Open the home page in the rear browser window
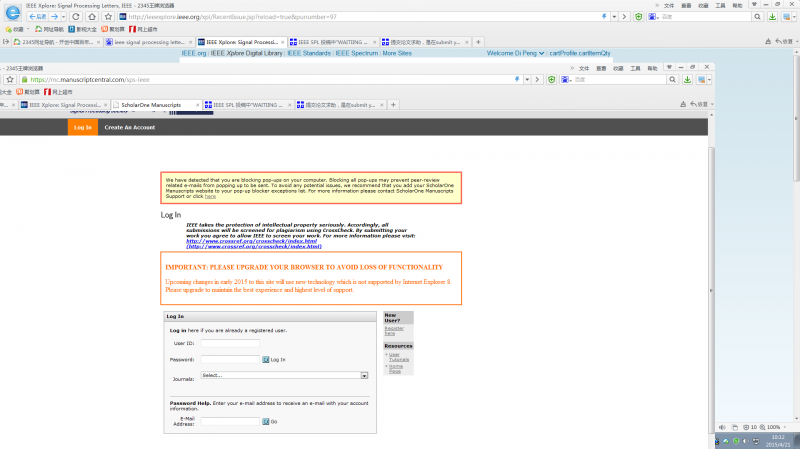Image resolution: width=800 pixels, height=449 pixels. click(x=92, y=17)
